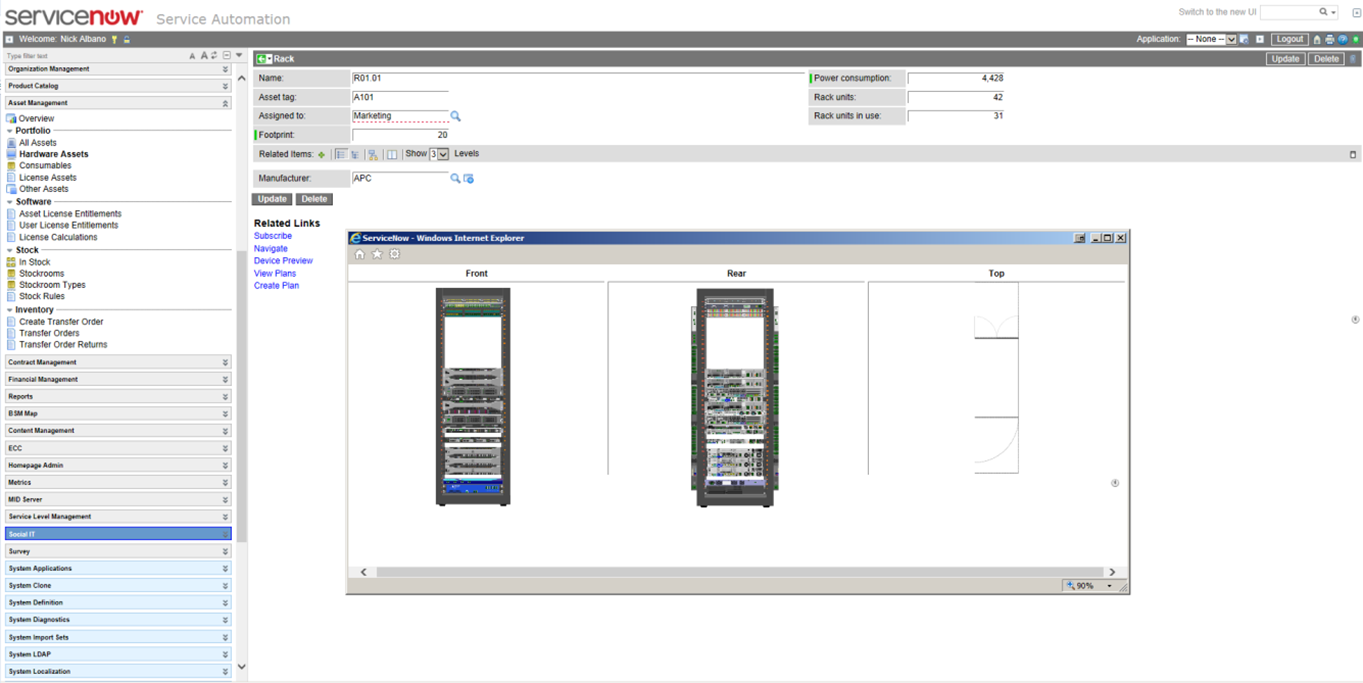Click the global search magnifier icon
Screen dimensions: 1363x683
pos(1323,12)
